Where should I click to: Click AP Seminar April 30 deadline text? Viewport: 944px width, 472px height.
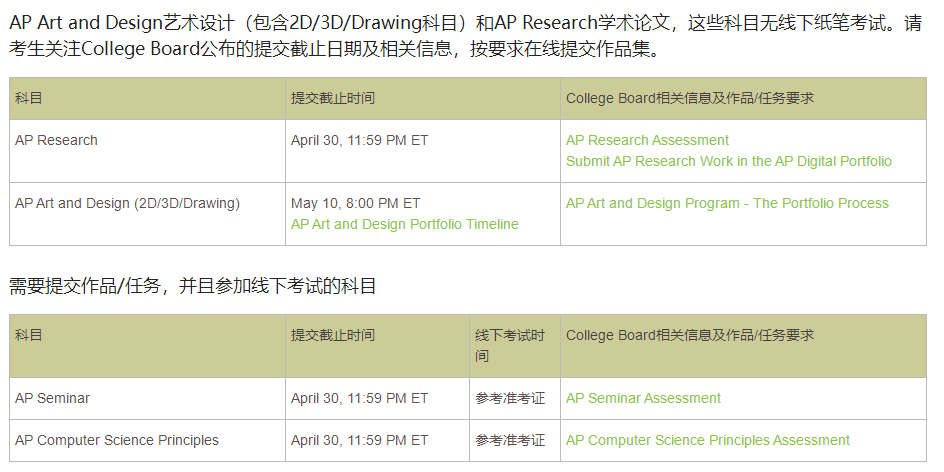click(x=359, y=399)
